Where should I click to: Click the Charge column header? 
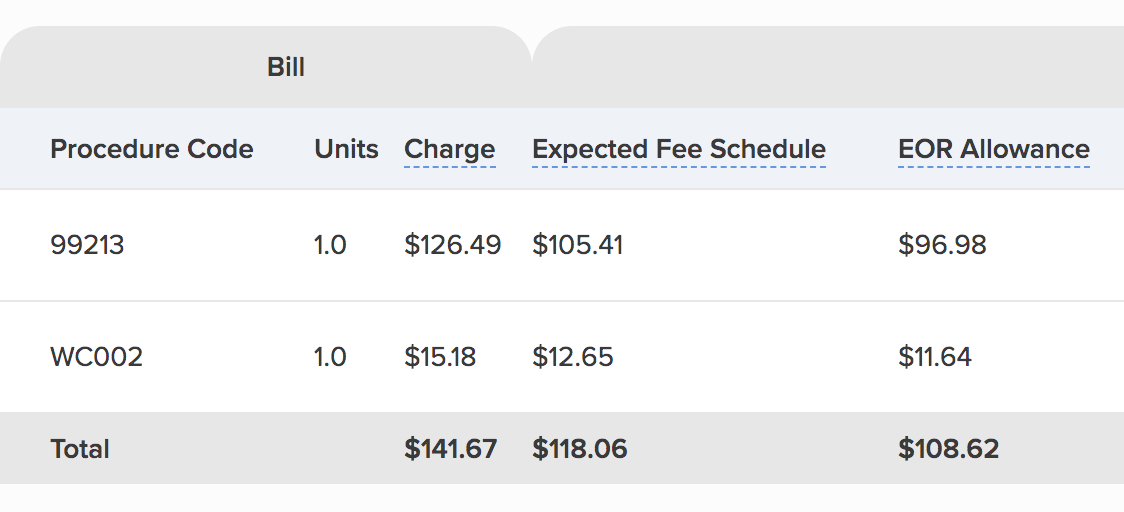click(449, 150)
